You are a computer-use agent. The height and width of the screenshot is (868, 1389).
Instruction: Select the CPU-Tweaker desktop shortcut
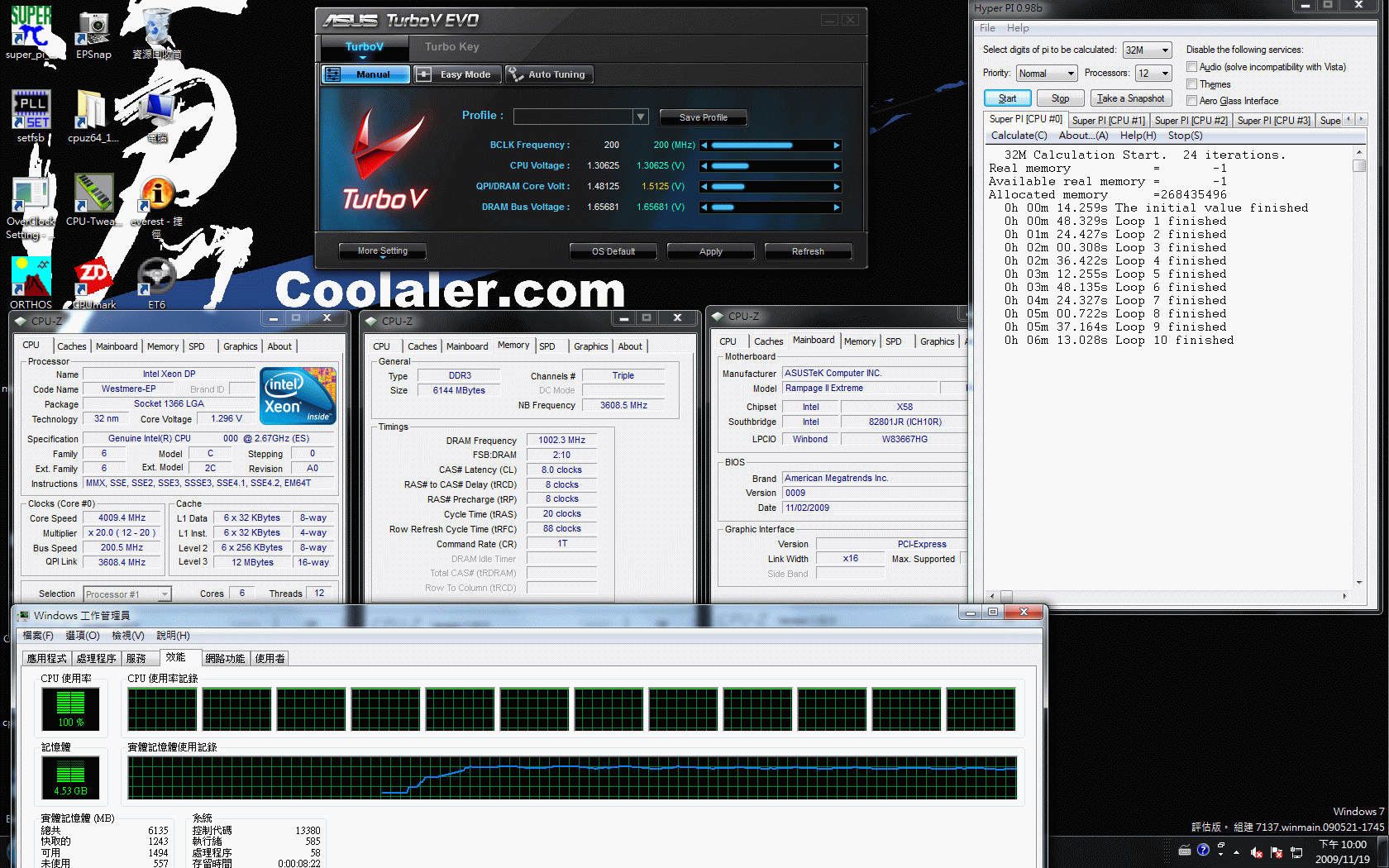click(93, 200)
